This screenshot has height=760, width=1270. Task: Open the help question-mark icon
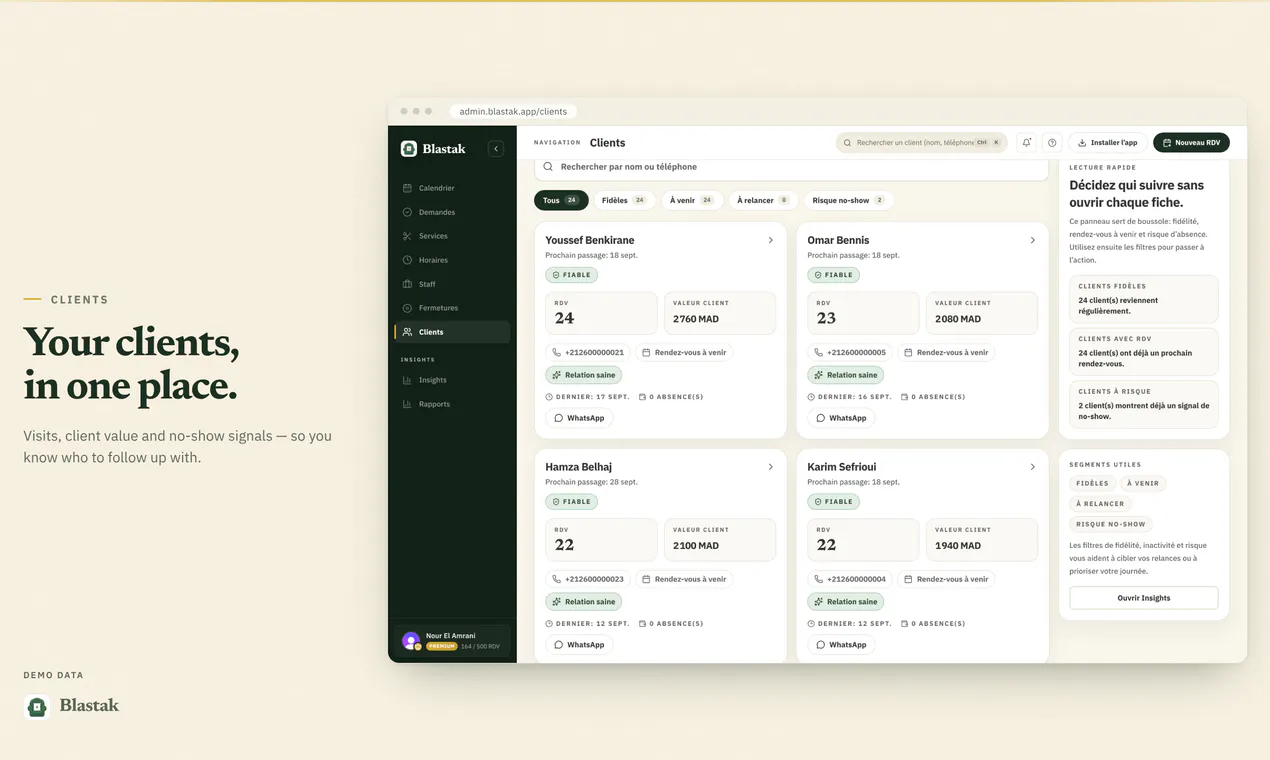tap(1052, 143)
